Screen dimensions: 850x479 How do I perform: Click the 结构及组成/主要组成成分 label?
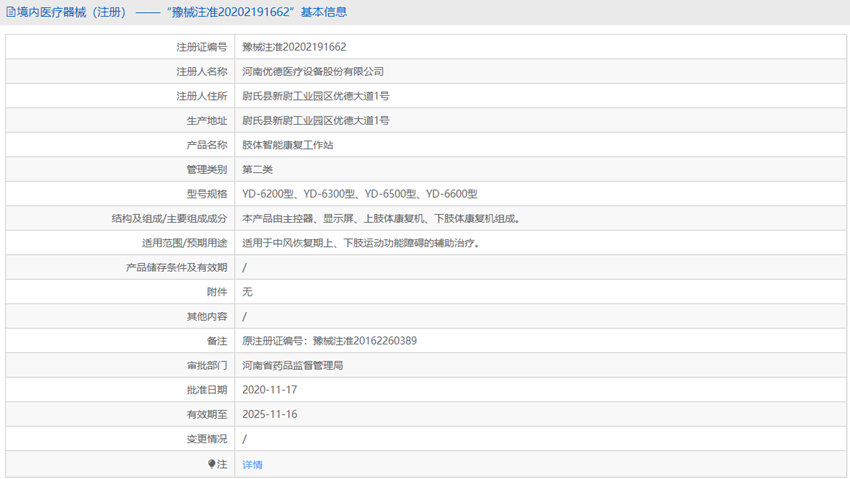tap(170, 218)
